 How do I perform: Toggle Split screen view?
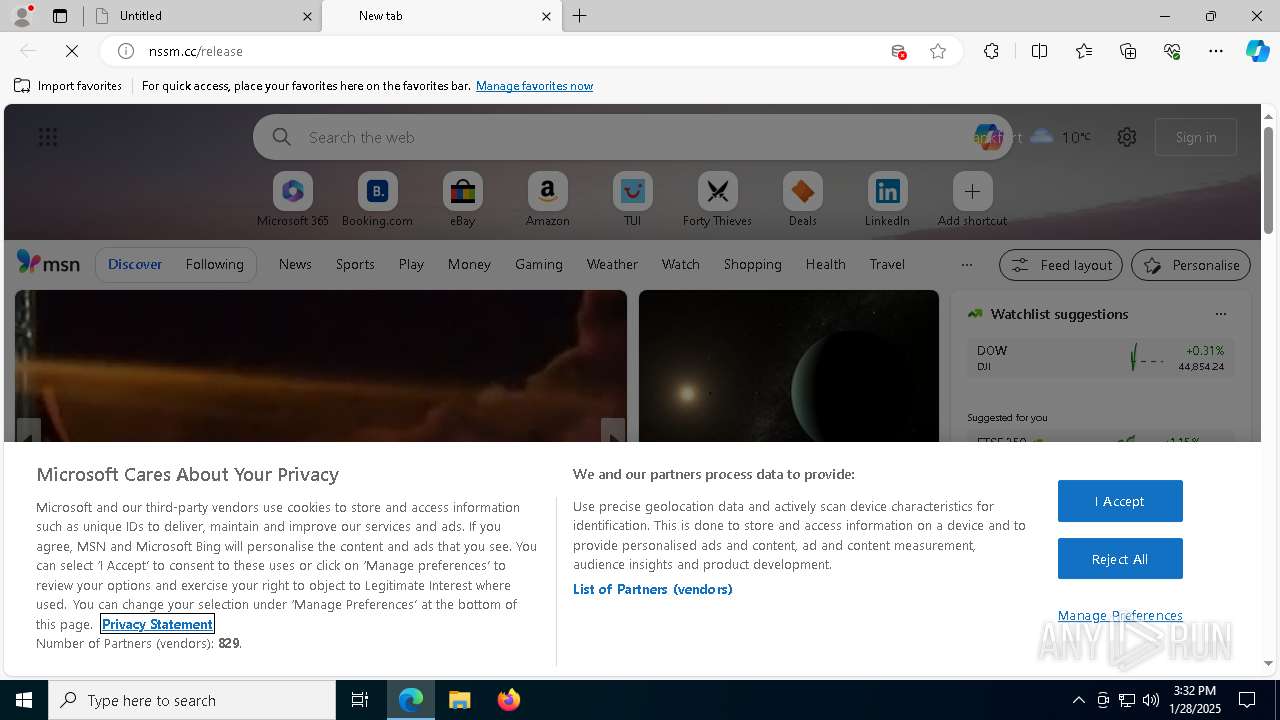(x=1039, y=51)
